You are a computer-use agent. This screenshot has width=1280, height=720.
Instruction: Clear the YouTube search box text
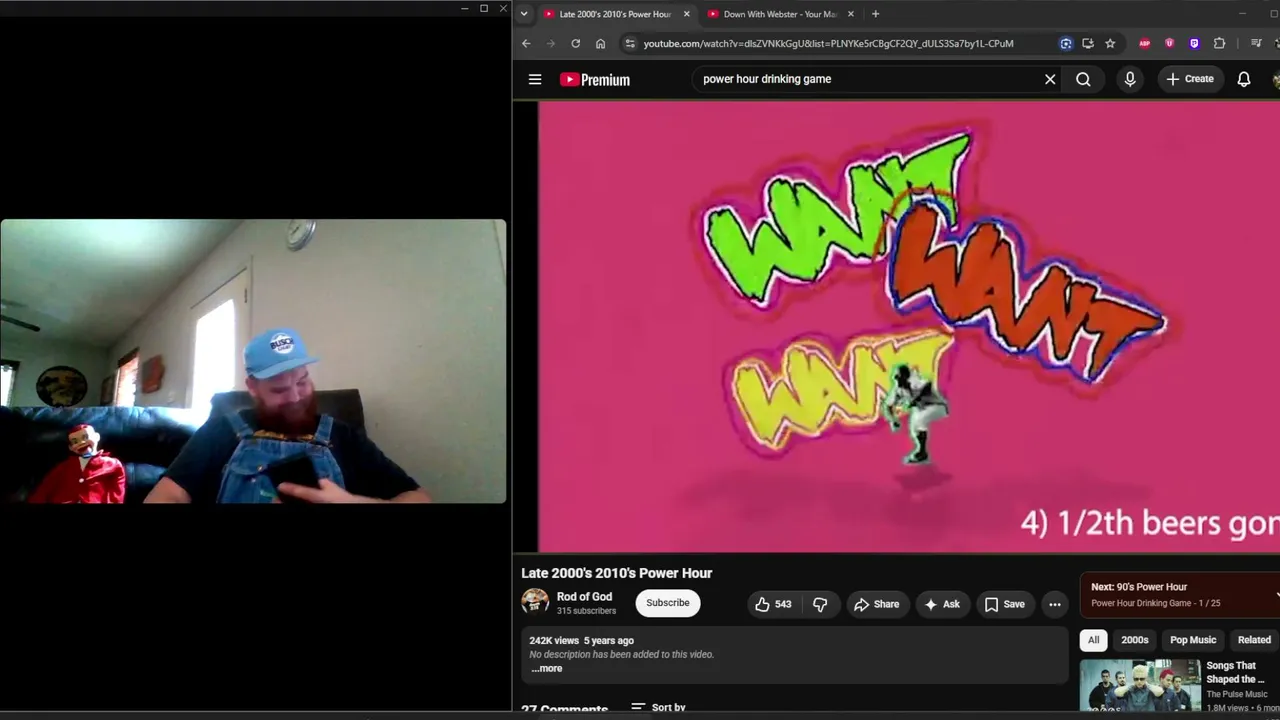pyautogui.click(x=1050, y=79)
